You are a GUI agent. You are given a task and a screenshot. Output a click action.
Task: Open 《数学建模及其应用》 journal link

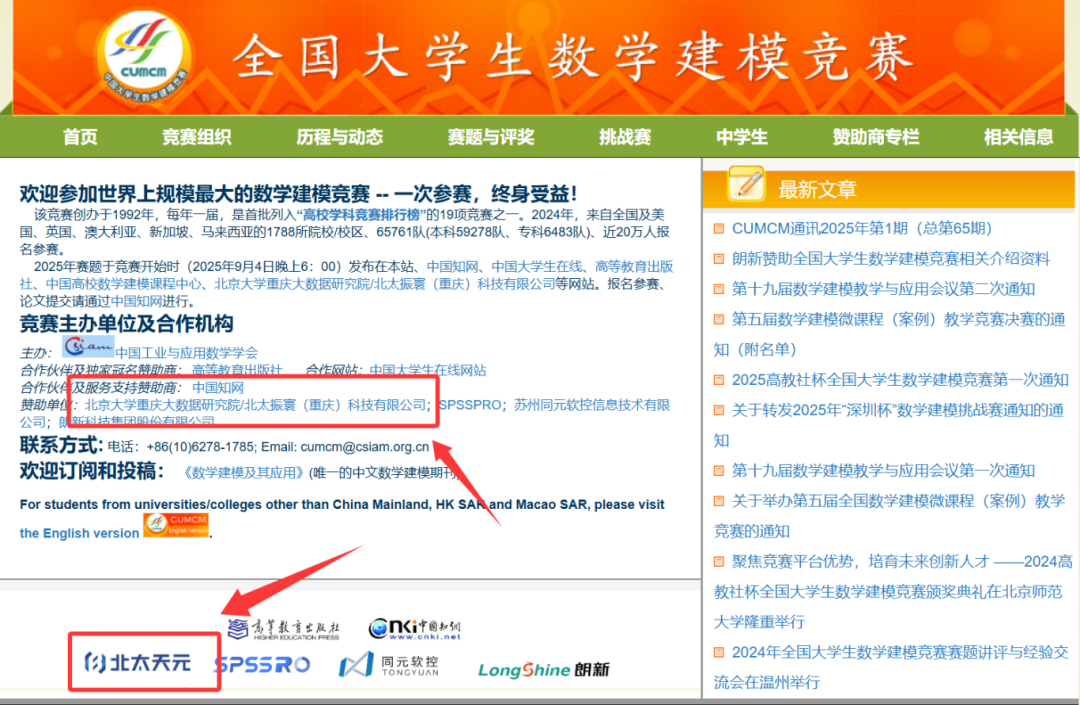click(243, 472)
